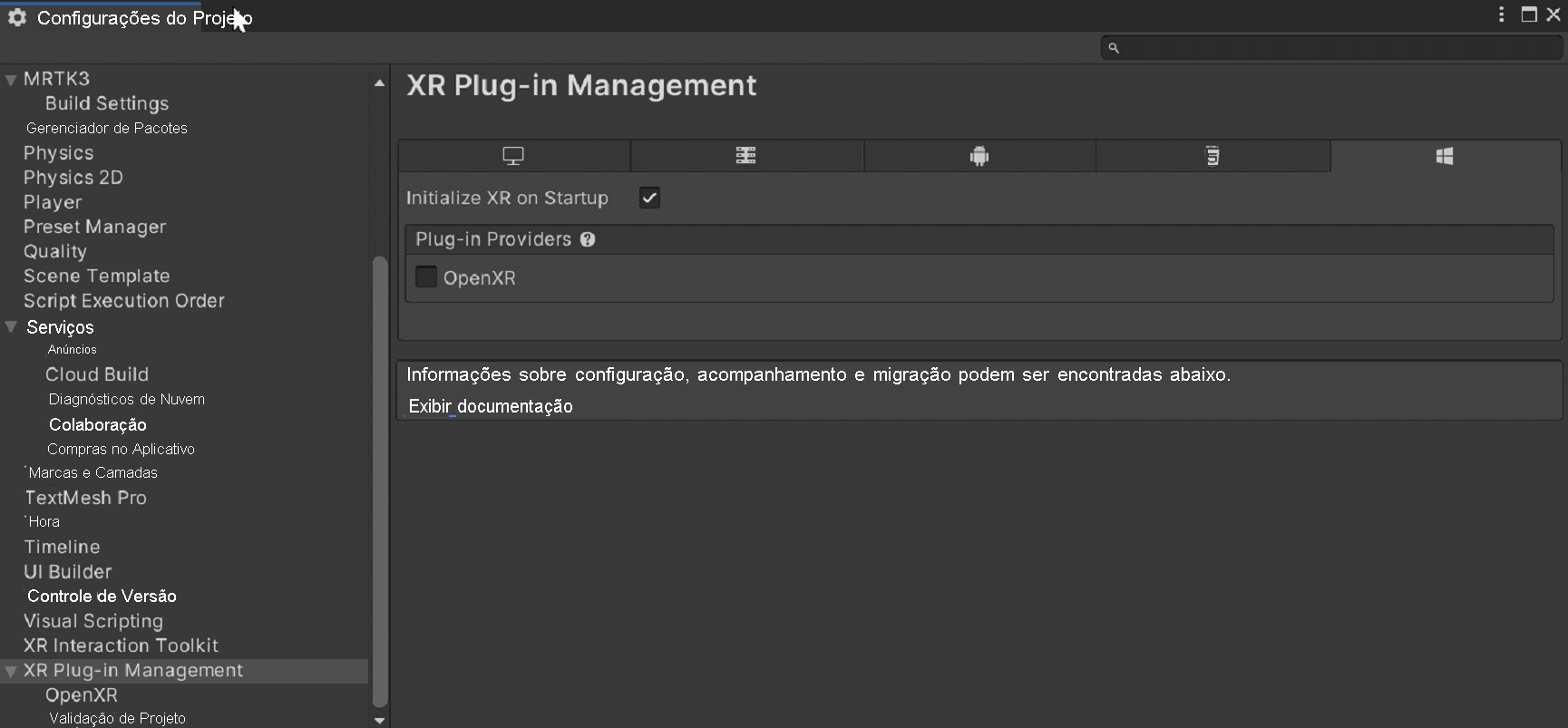Open Compras no Aplicativo settings
This screenshot has width=1568, height=728.
[121, 449]
